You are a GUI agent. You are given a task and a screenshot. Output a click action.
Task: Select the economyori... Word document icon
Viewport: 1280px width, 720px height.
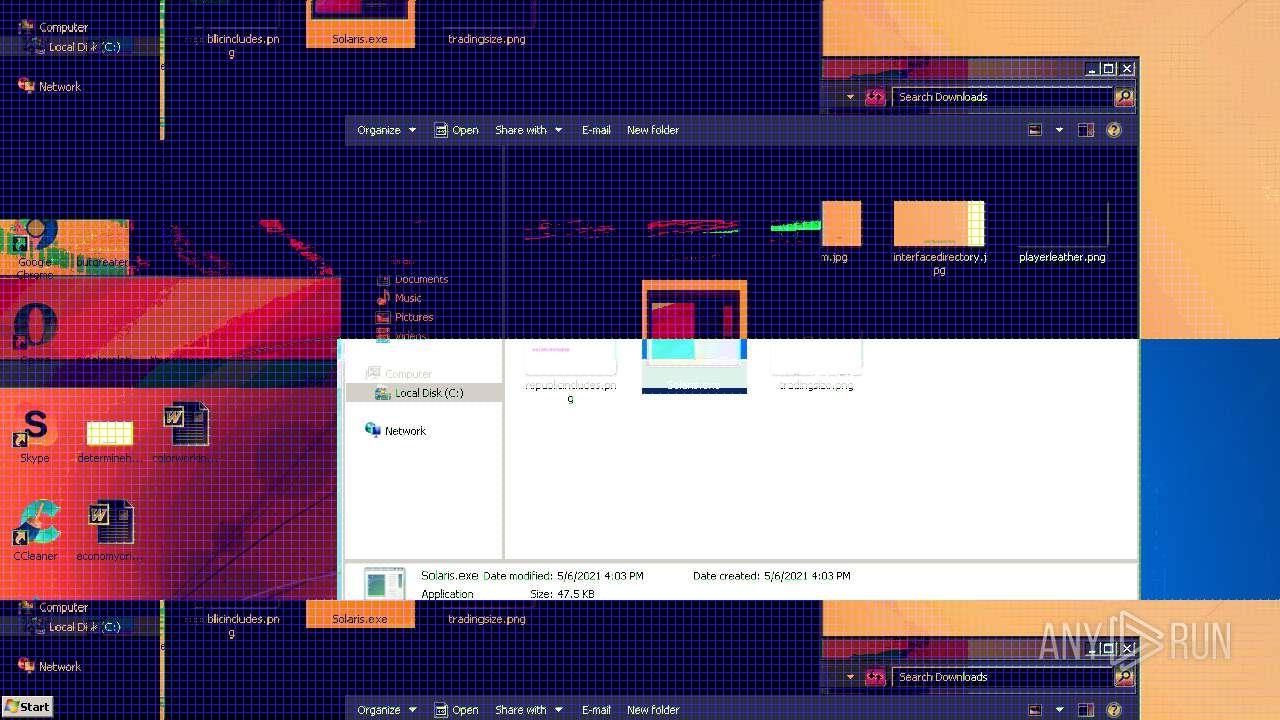tap(110, 530)
